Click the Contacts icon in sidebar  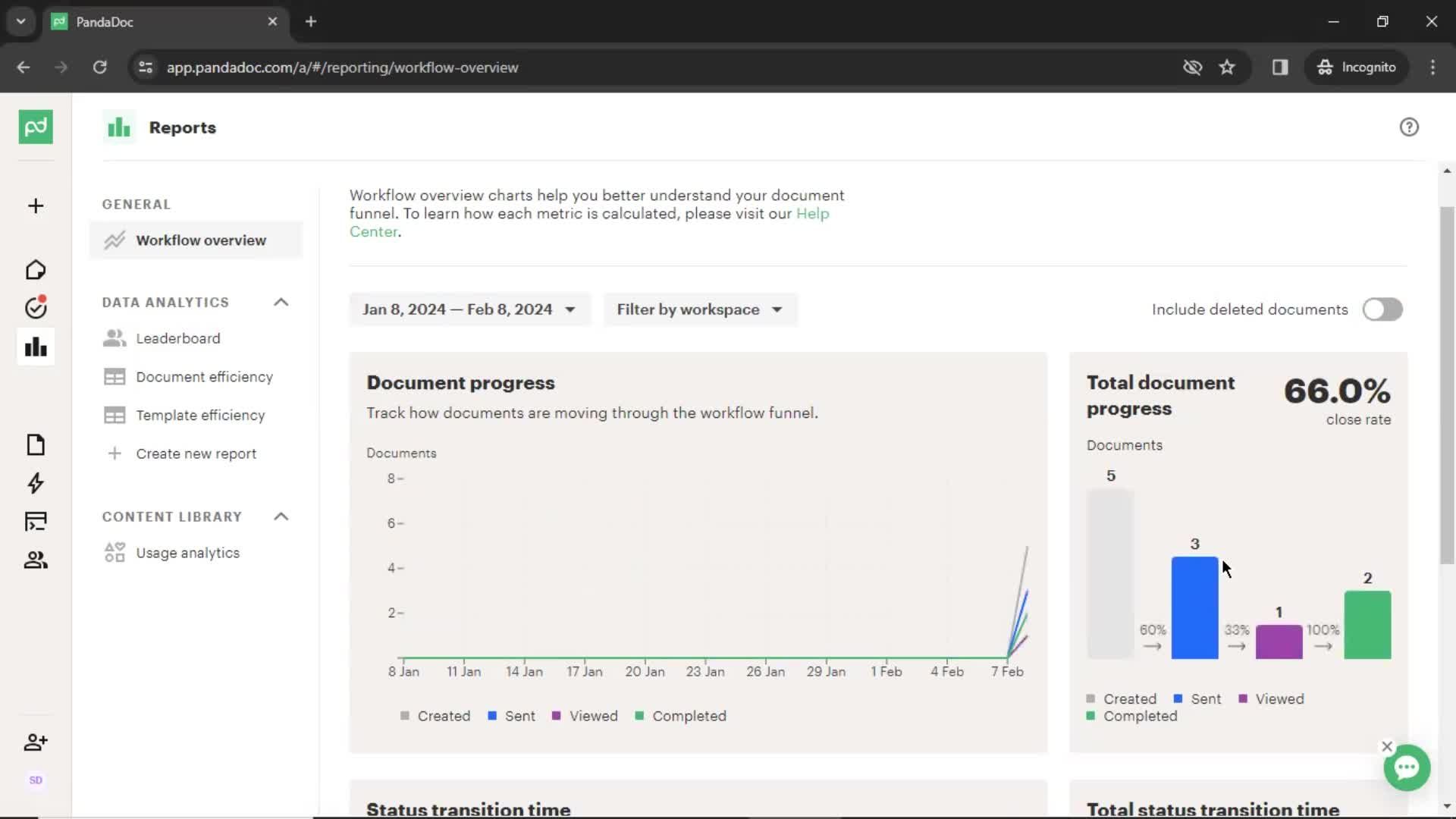tap(35, 559)
